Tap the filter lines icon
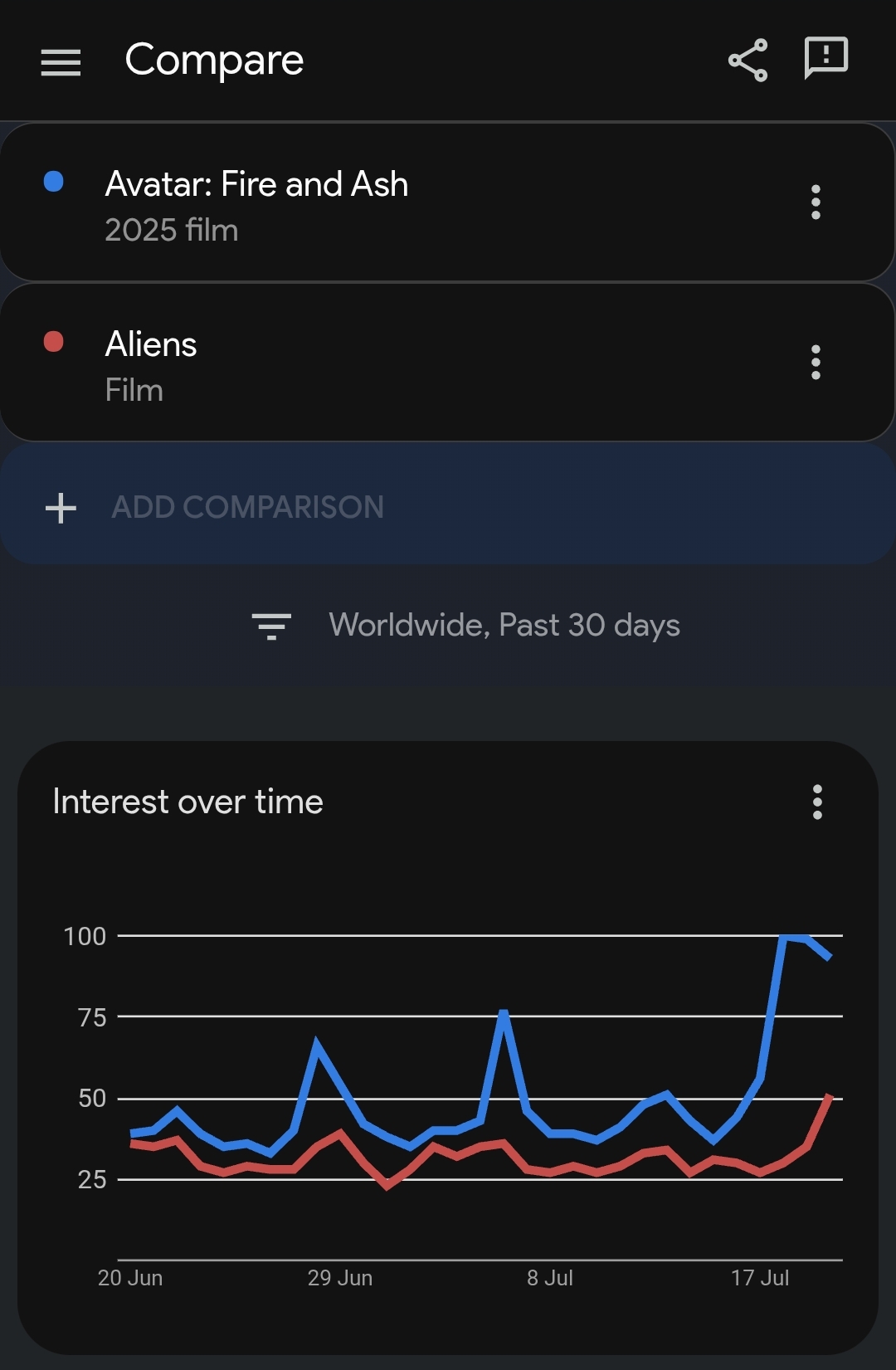The width and height of the screenshot is (896, 1370). 271,626
